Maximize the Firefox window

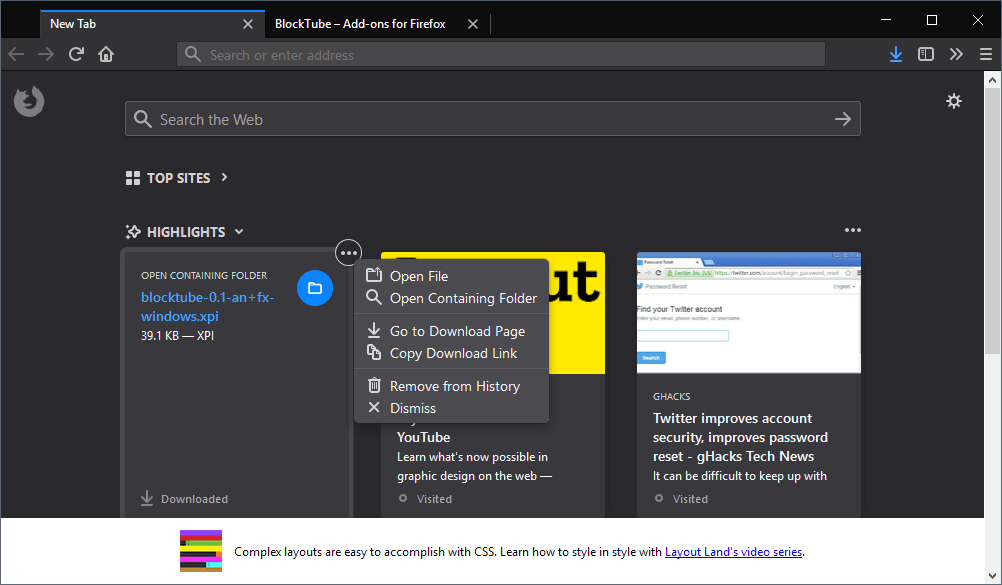point(932,20)
